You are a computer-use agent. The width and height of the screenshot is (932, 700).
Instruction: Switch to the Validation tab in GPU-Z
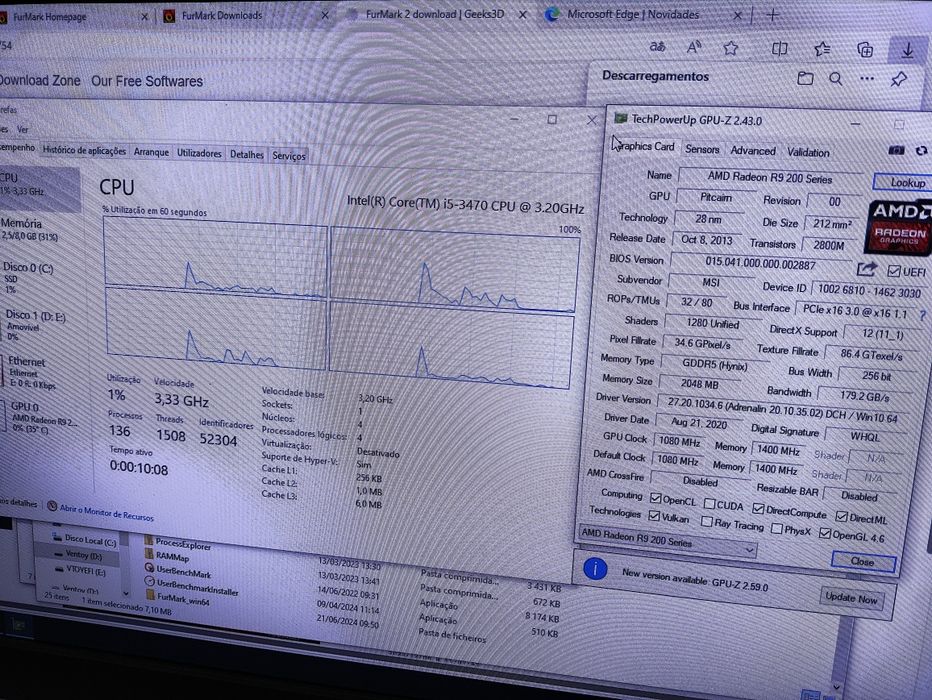[x=808, y=152]
